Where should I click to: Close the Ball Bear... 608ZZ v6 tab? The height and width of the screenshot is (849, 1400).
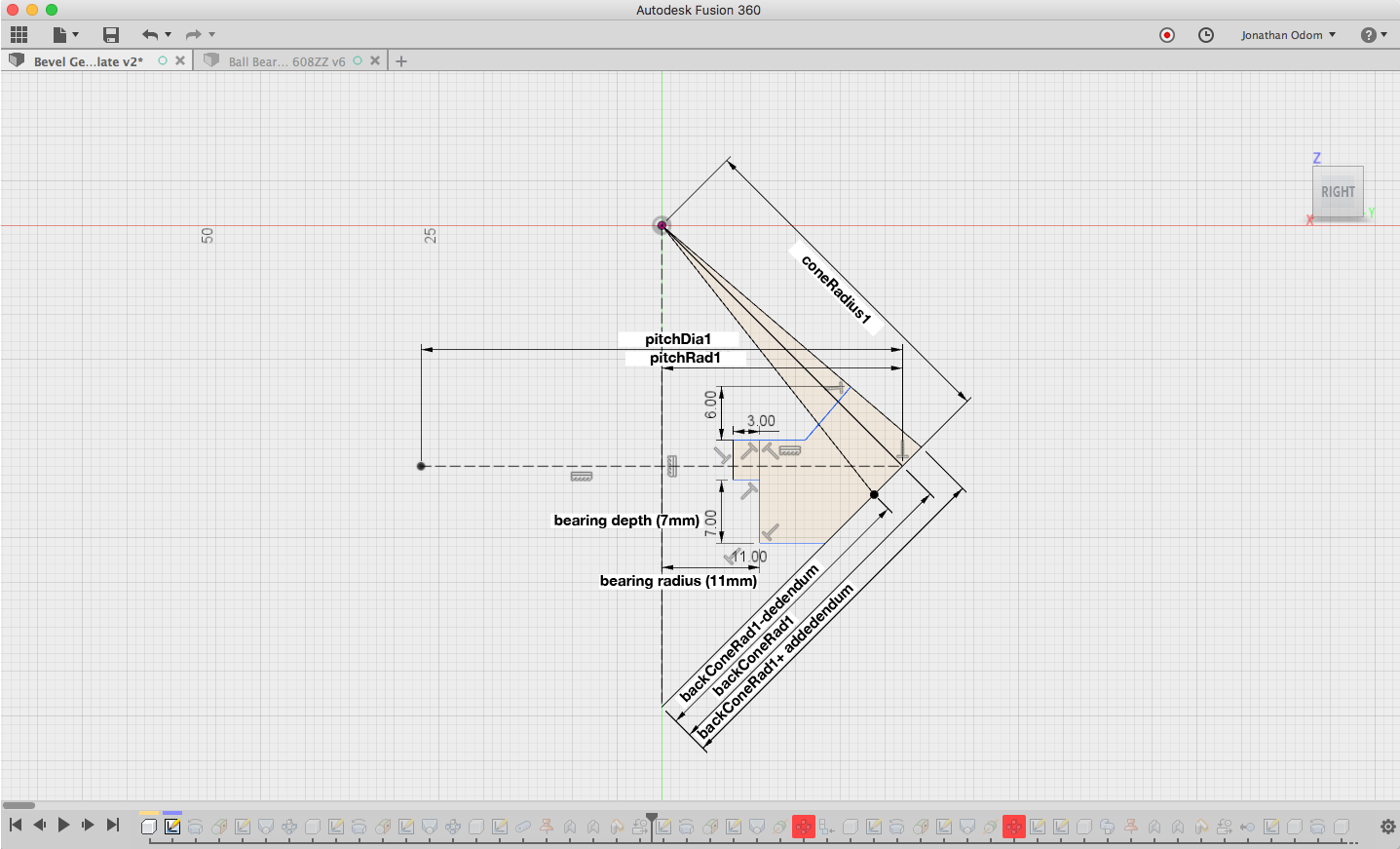(x=375, y=60)
